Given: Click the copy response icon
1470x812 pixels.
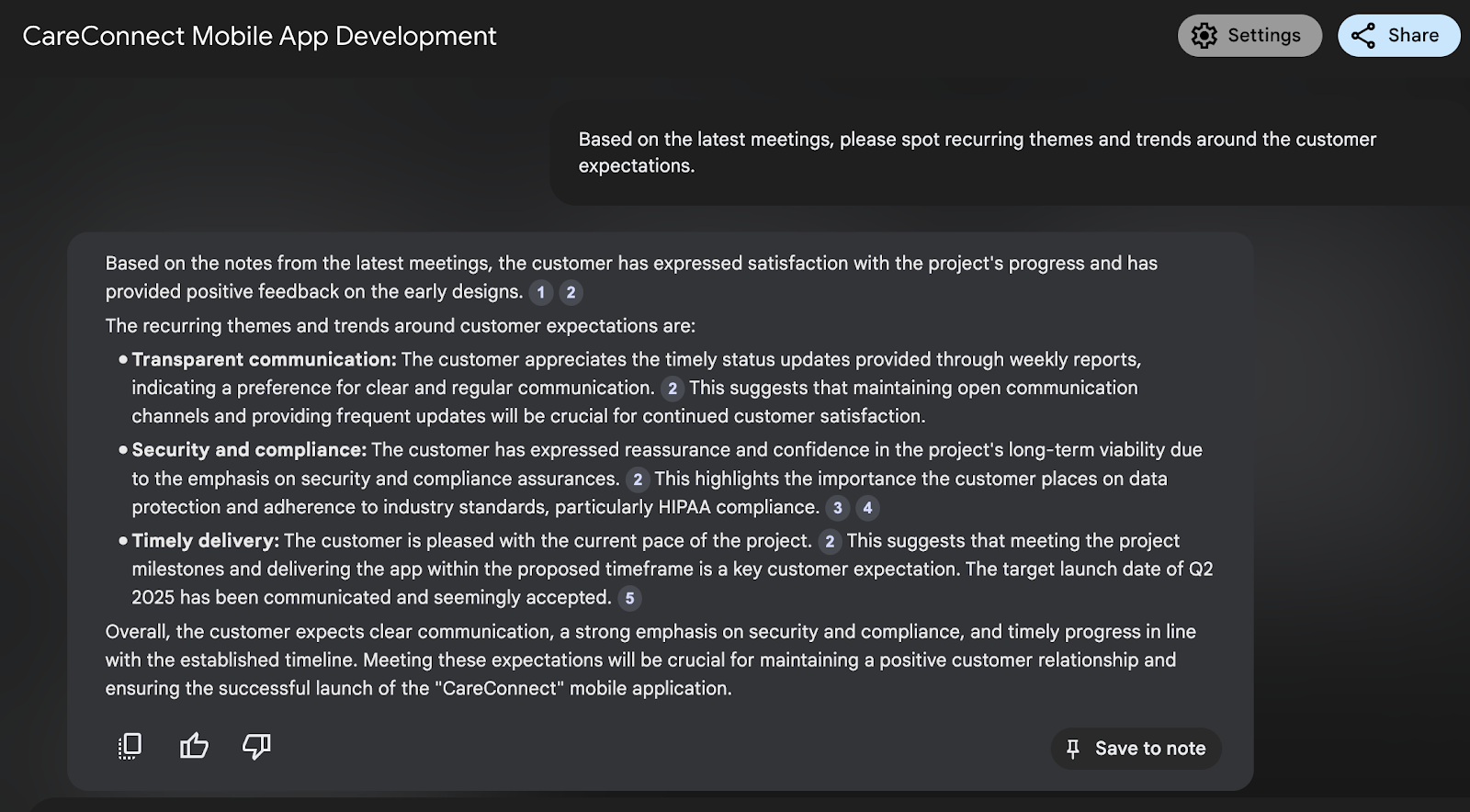Looking at the screenshot, I should point(130,746).
